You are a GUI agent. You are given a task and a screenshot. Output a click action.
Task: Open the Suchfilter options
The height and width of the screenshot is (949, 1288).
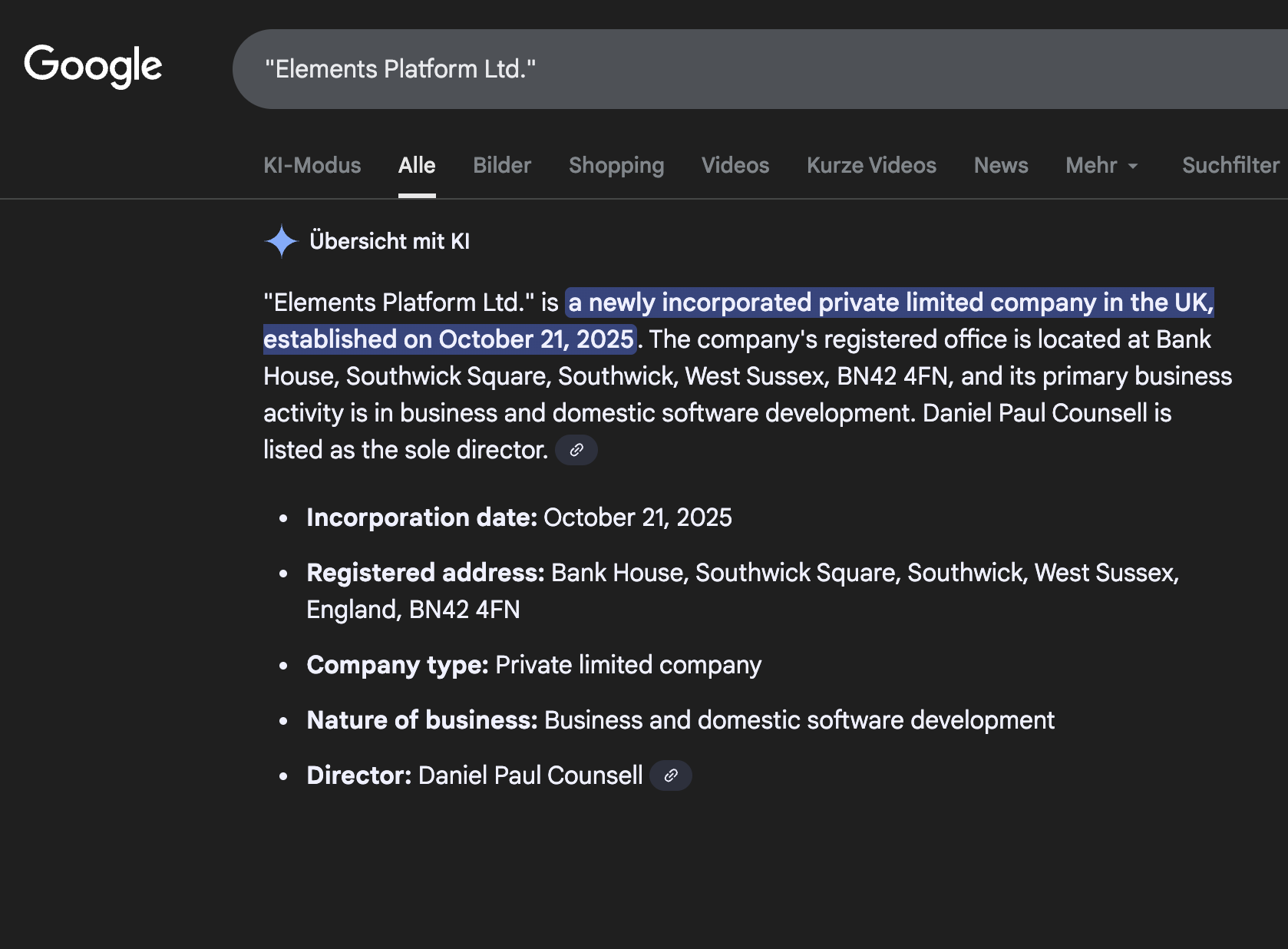click(1230, 166)
